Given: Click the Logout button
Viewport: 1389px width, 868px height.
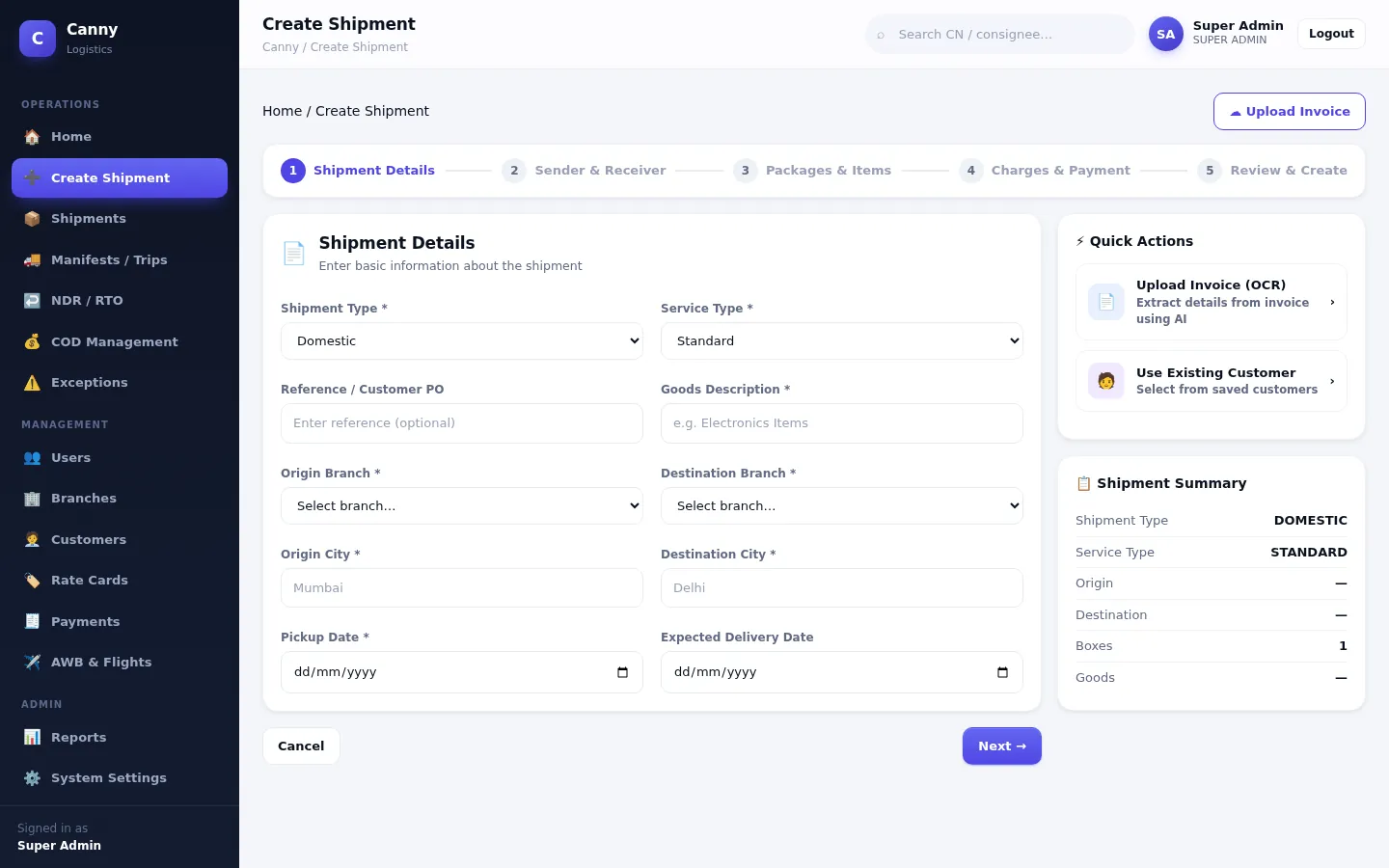Looking at the screenshot, I should click(x=1331, y=34).
